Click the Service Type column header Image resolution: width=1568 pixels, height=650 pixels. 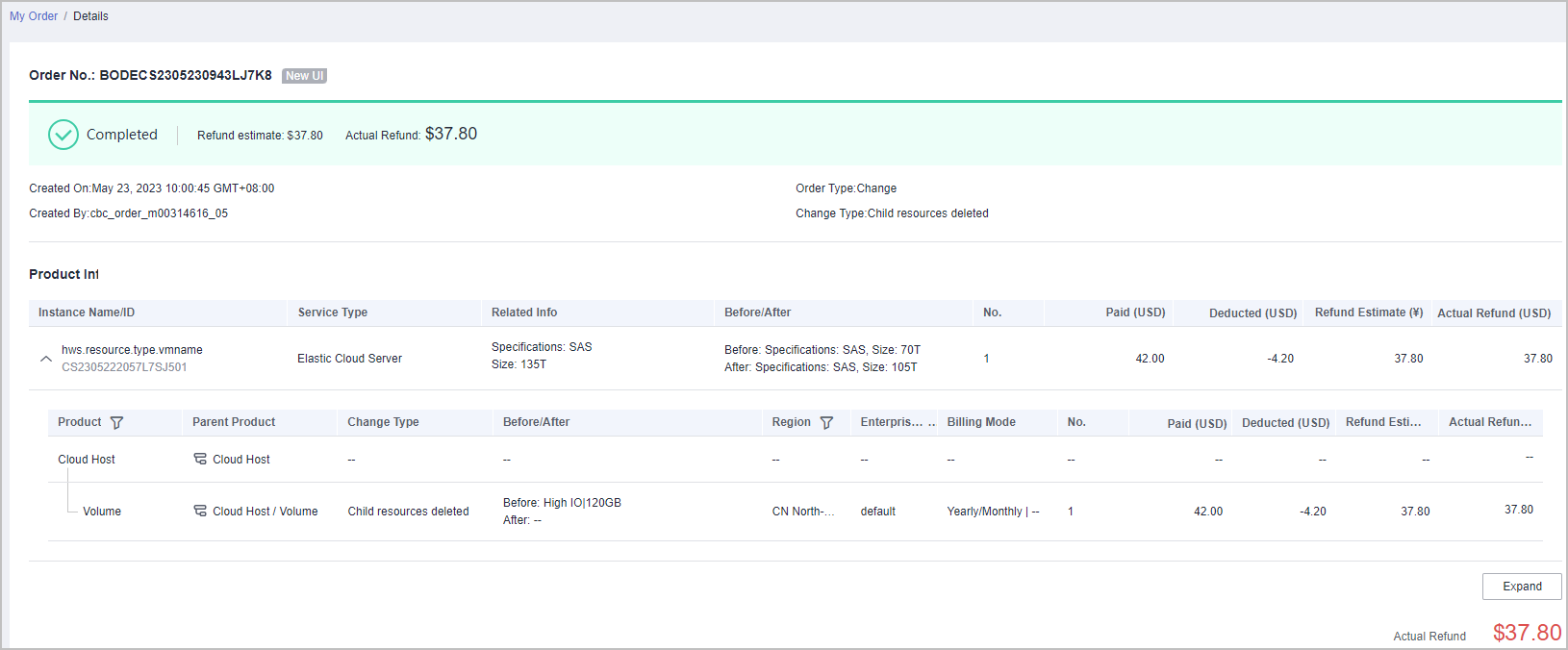click(x=333, y=312)
